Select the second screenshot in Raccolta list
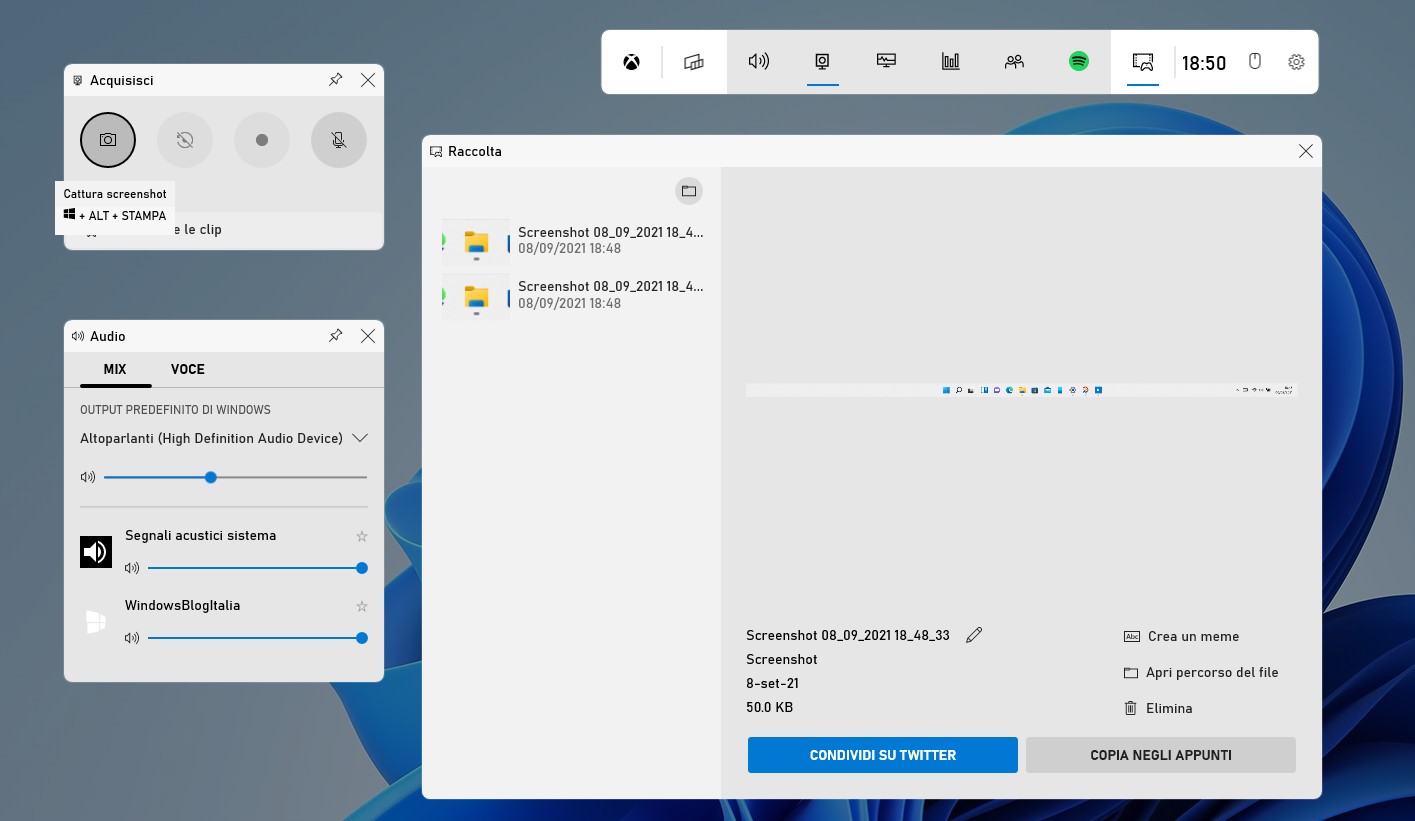The image size is (1415, 821). [574, 295]
